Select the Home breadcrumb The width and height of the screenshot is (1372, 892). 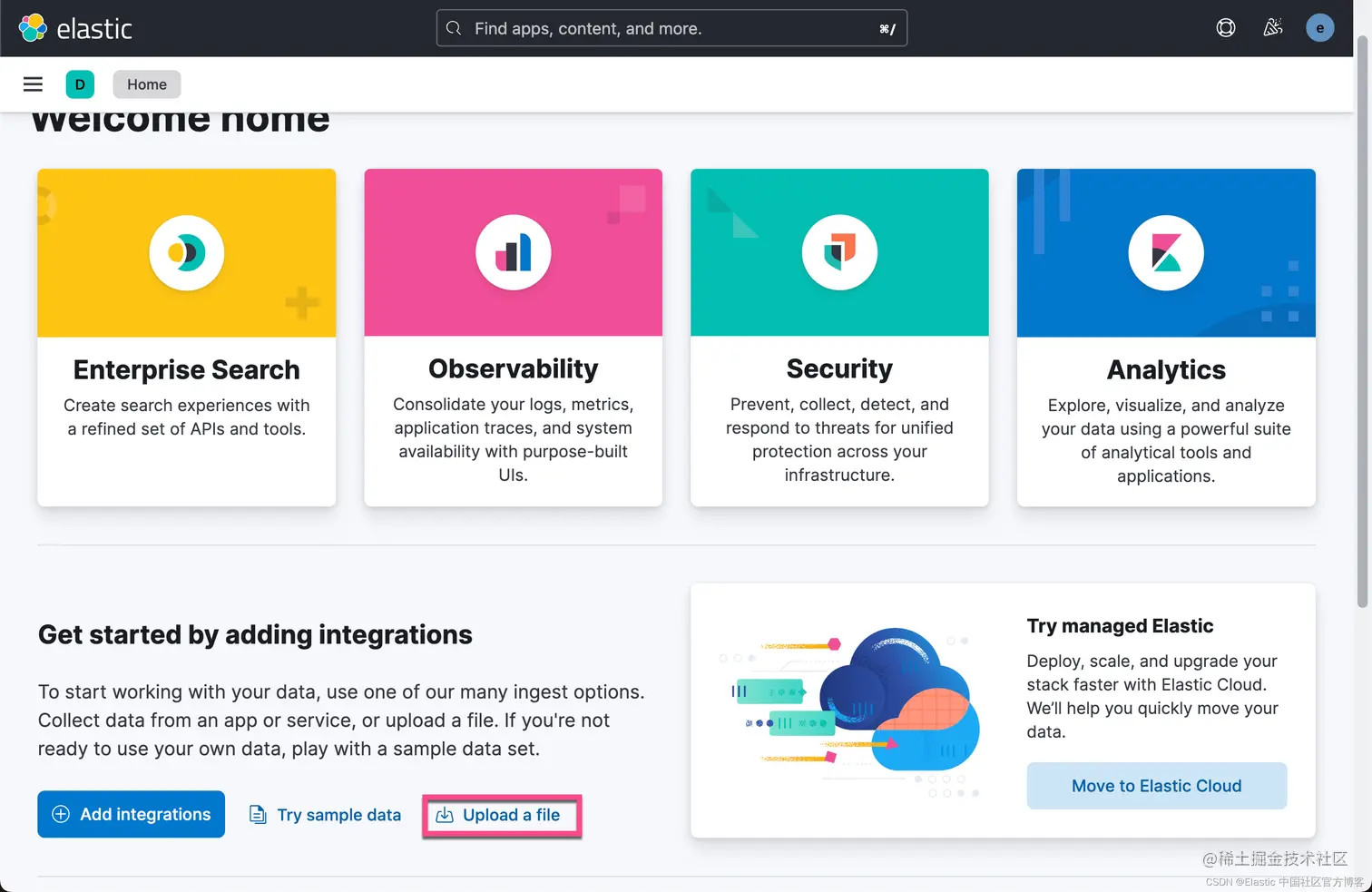click(147, 84)
